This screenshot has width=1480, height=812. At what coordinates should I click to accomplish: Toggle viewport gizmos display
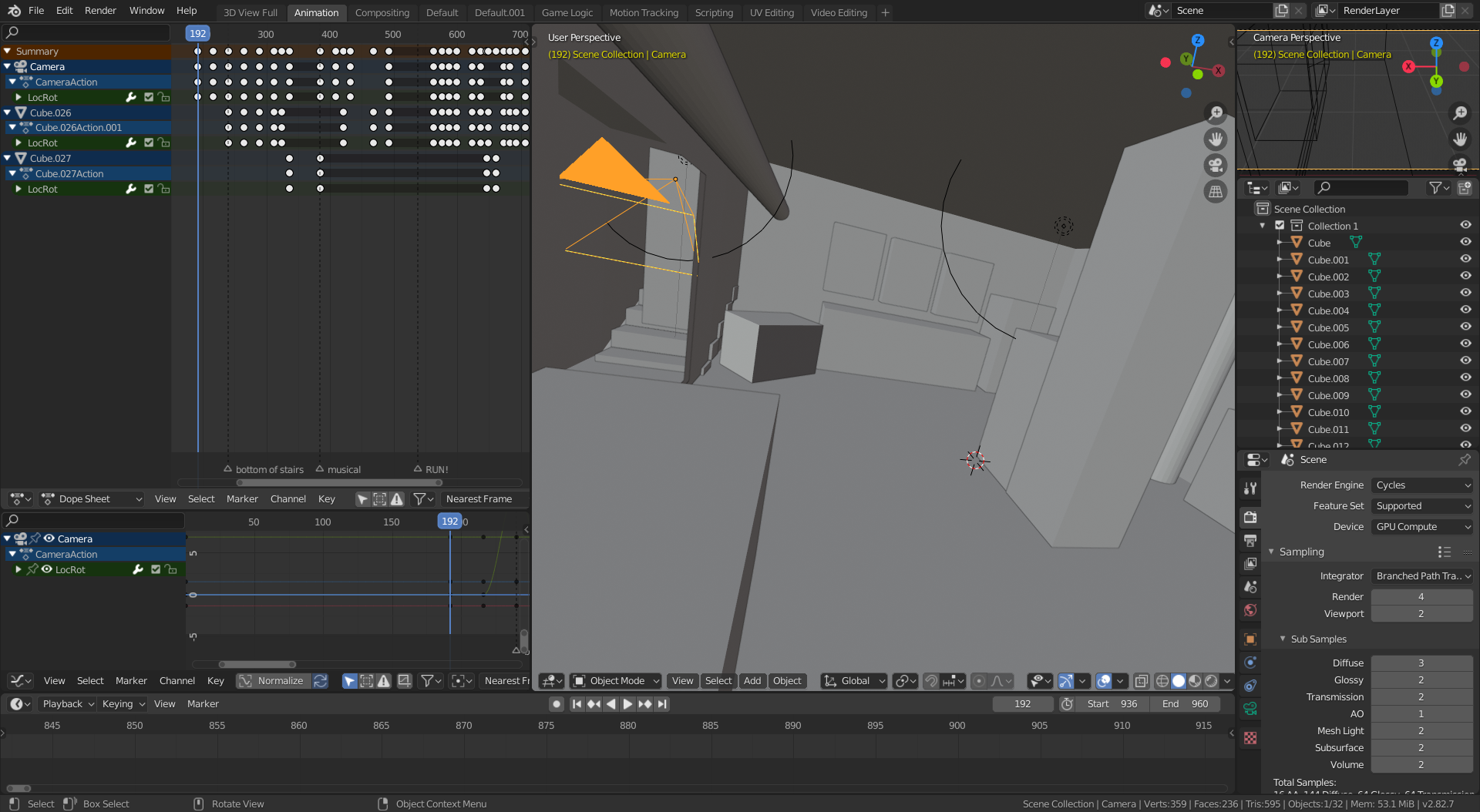tap(1066, 681)
